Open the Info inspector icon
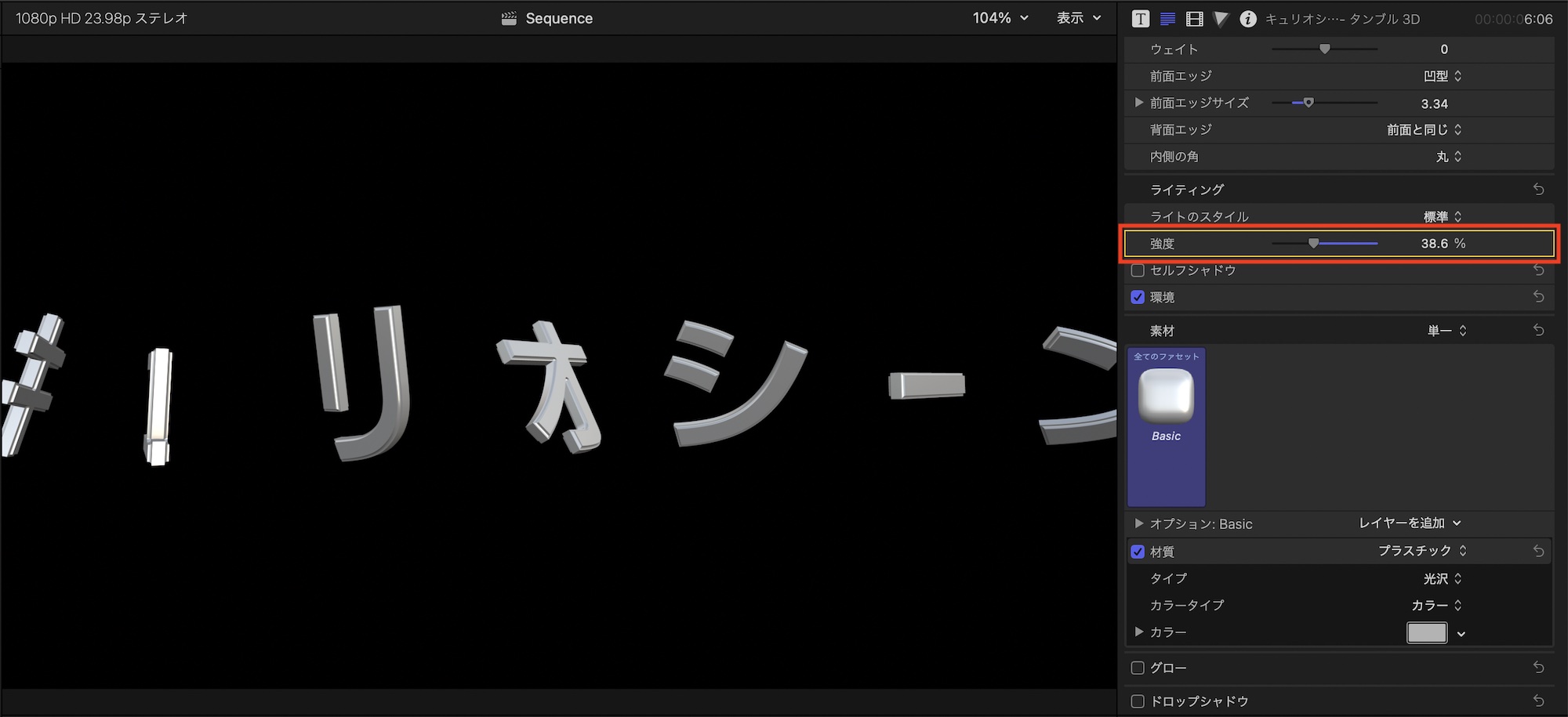The height and width of the screenshot is (717, 1568). click(1247, 19)
